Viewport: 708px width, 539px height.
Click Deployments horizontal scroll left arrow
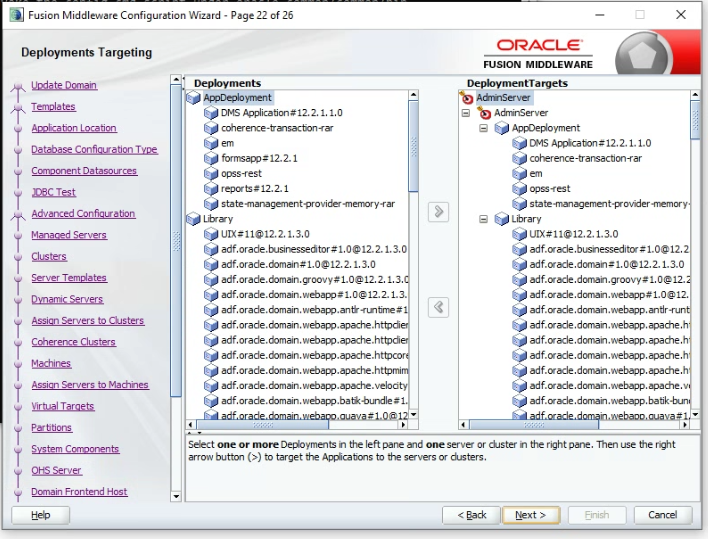pos(191,424)
